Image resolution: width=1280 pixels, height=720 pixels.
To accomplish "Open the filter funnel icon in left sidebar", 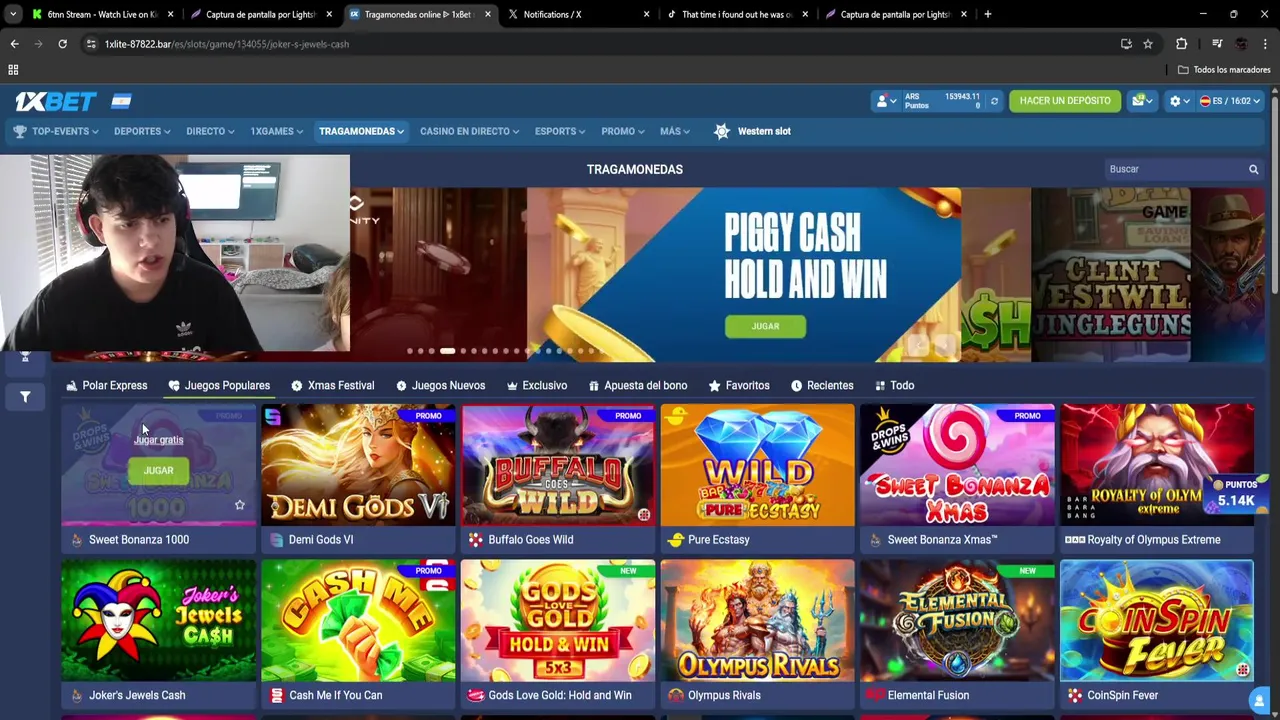I will [x=25, y=397].
